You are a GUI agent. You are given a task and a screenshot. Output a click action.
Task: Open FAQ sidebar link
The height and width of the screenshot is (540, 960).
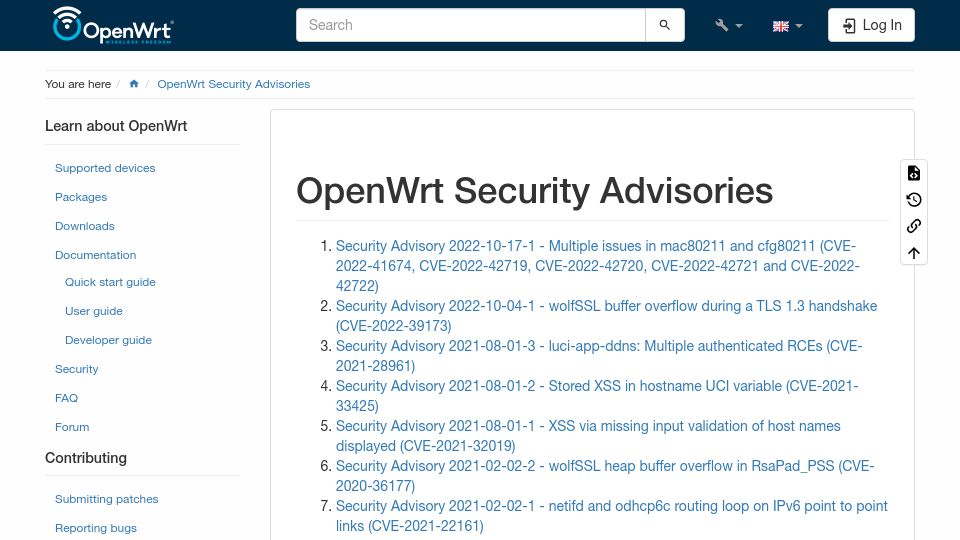(x=66, y=398)
